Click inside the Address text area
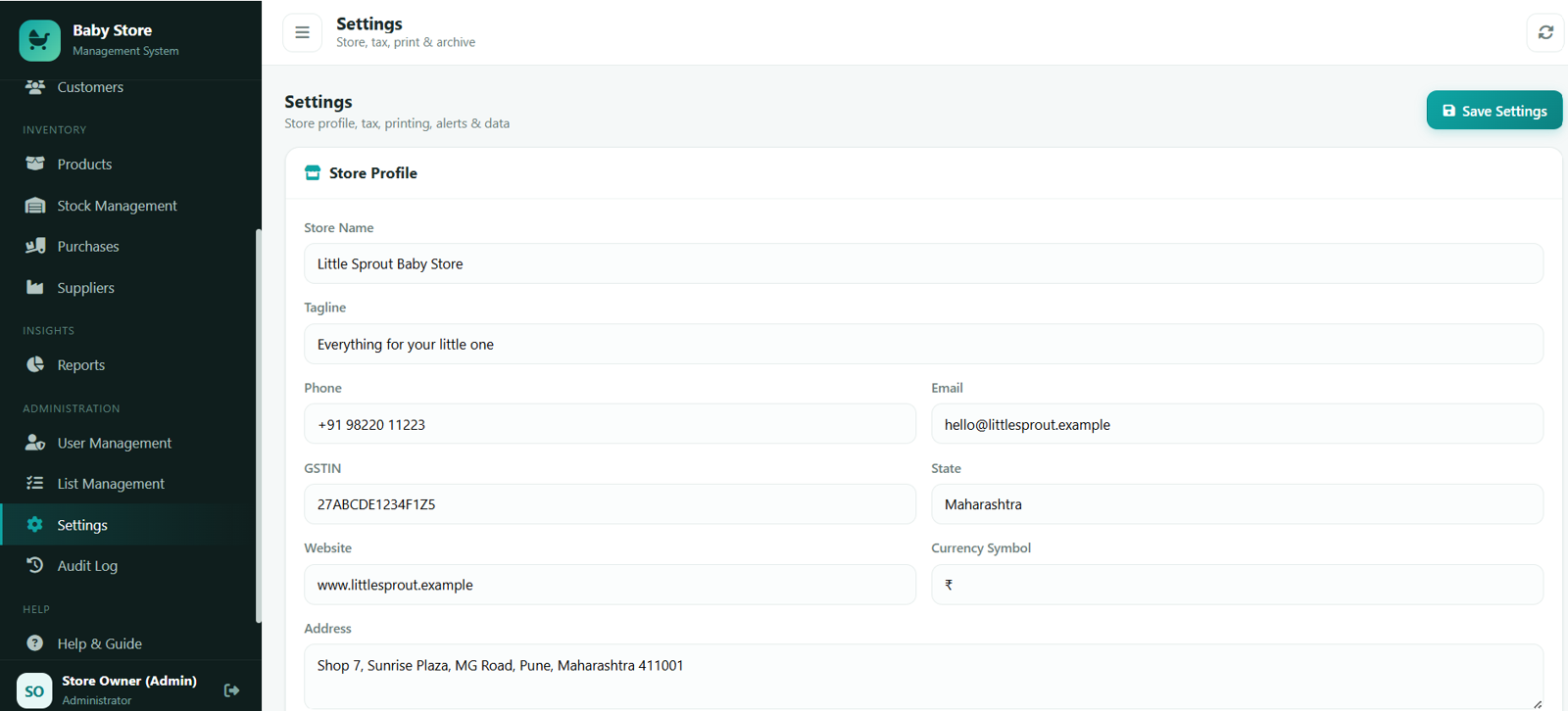This screenshot has width=1568, height=711. coord(923,676)
